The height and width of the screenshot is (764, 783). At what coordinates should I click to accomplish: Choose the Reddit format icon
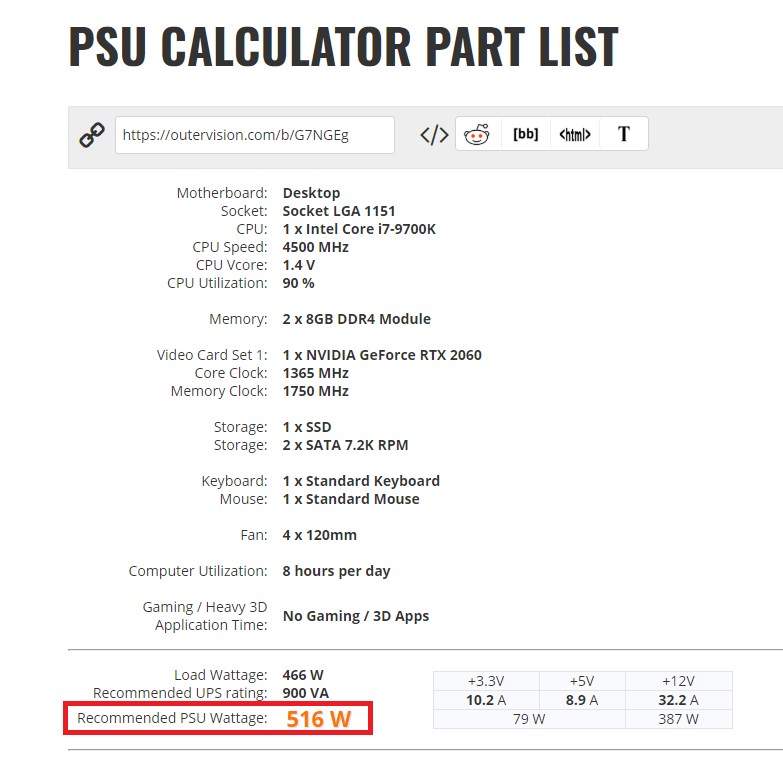[x=477, y=134]
